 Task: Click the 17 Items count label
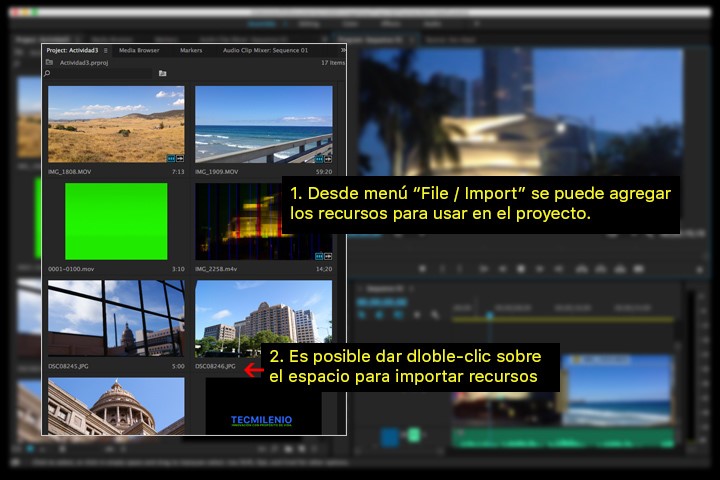tap(332, 63)
